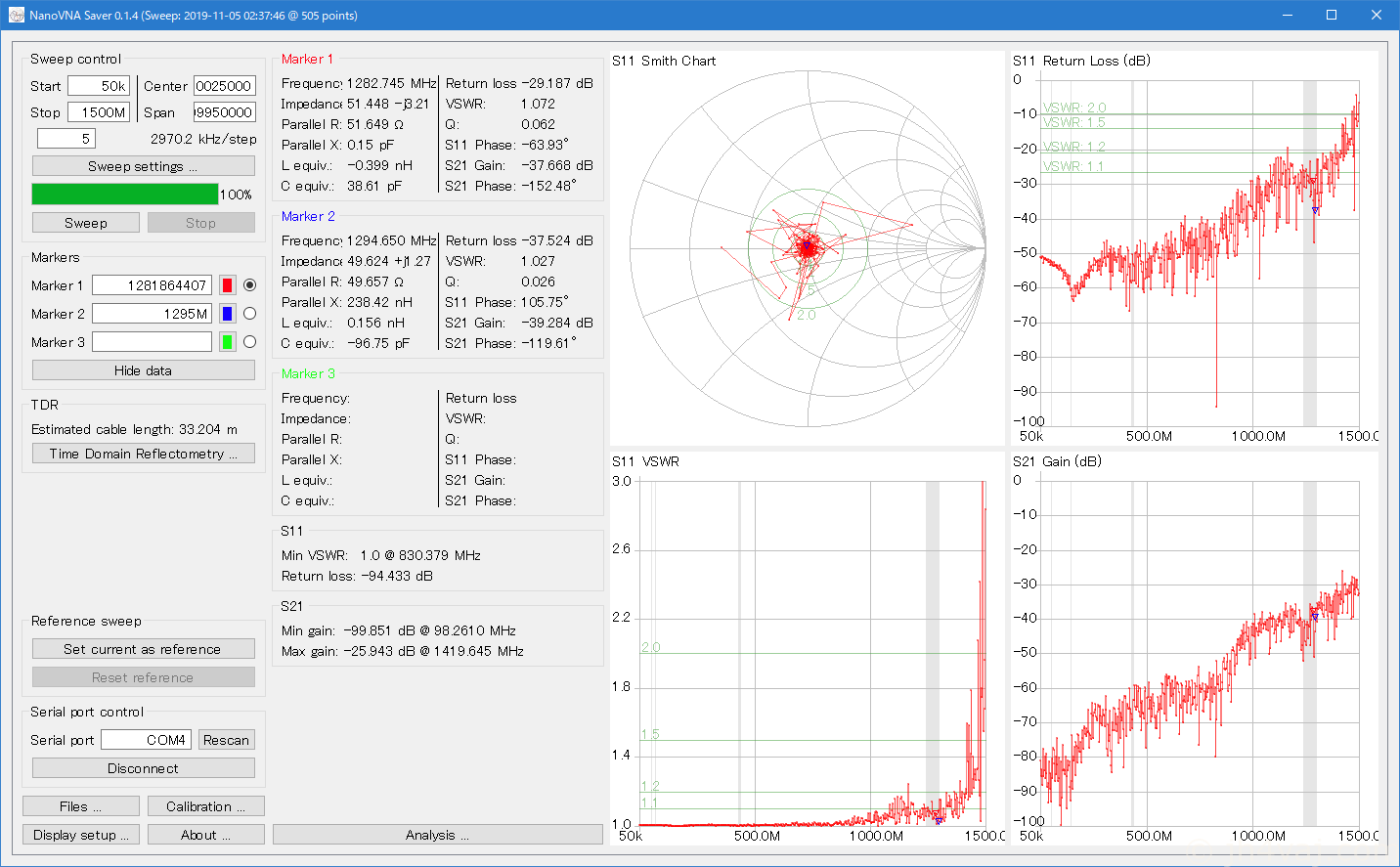
Task: Click Marker 1 VSWR value "1.072"
Action: point(538,104)
